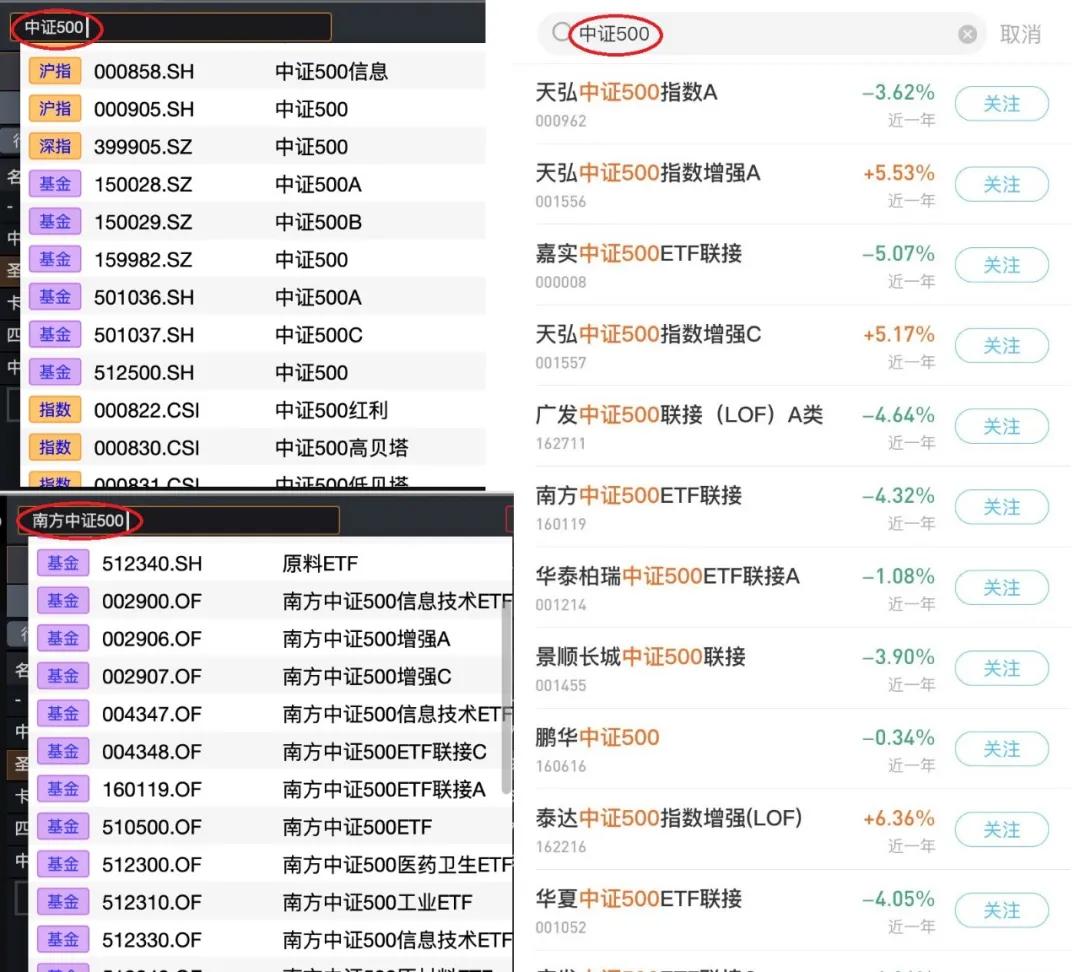Click the 指数 tag beside 000822.CSI
1080x972 pixels.
55,409
